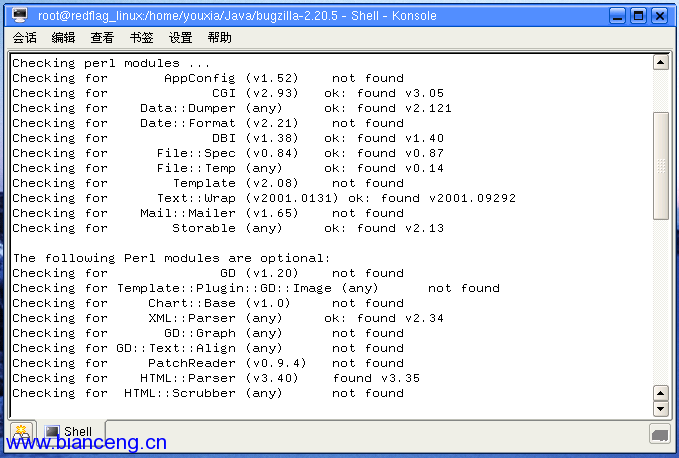Open the 查看 (View) menu
Viewport: 679px width, 458px height.
[x=102, y=38]
